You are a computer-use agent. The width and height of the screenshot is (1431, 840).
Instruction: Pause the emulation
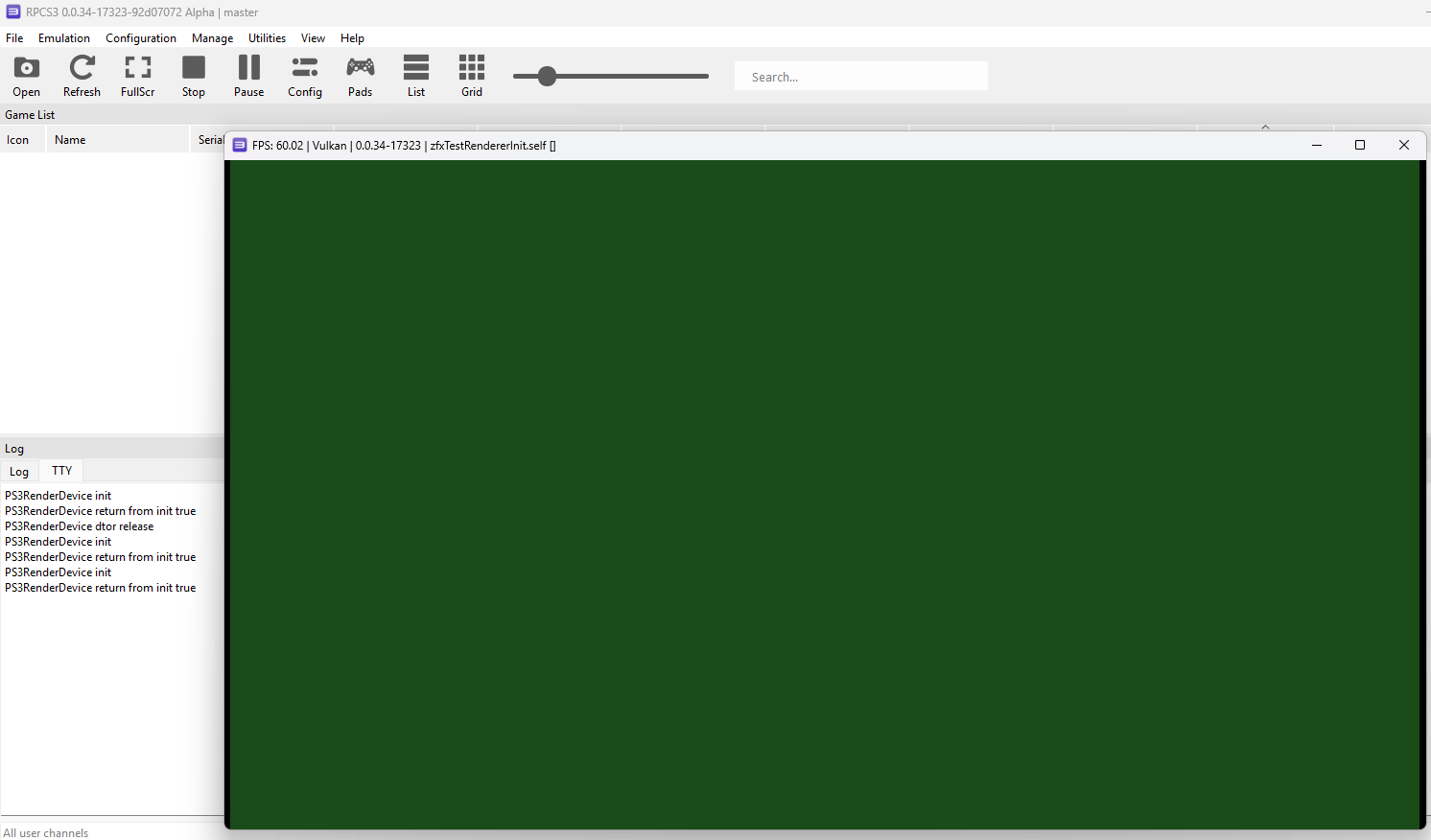click(x=248, y=76)
